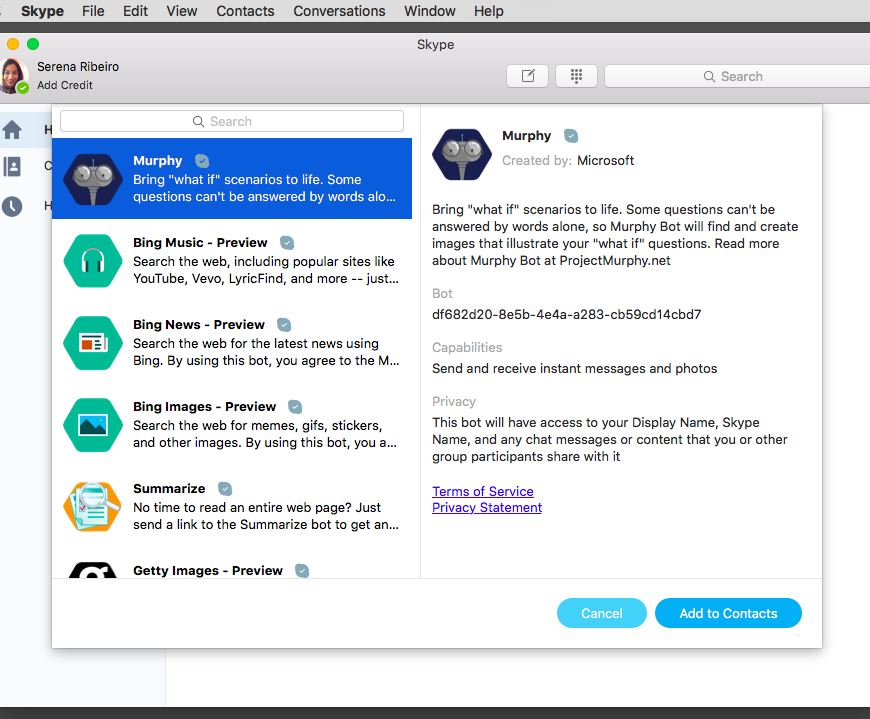Open the Contacts menu in menu bar

click(x=245, y=11)
